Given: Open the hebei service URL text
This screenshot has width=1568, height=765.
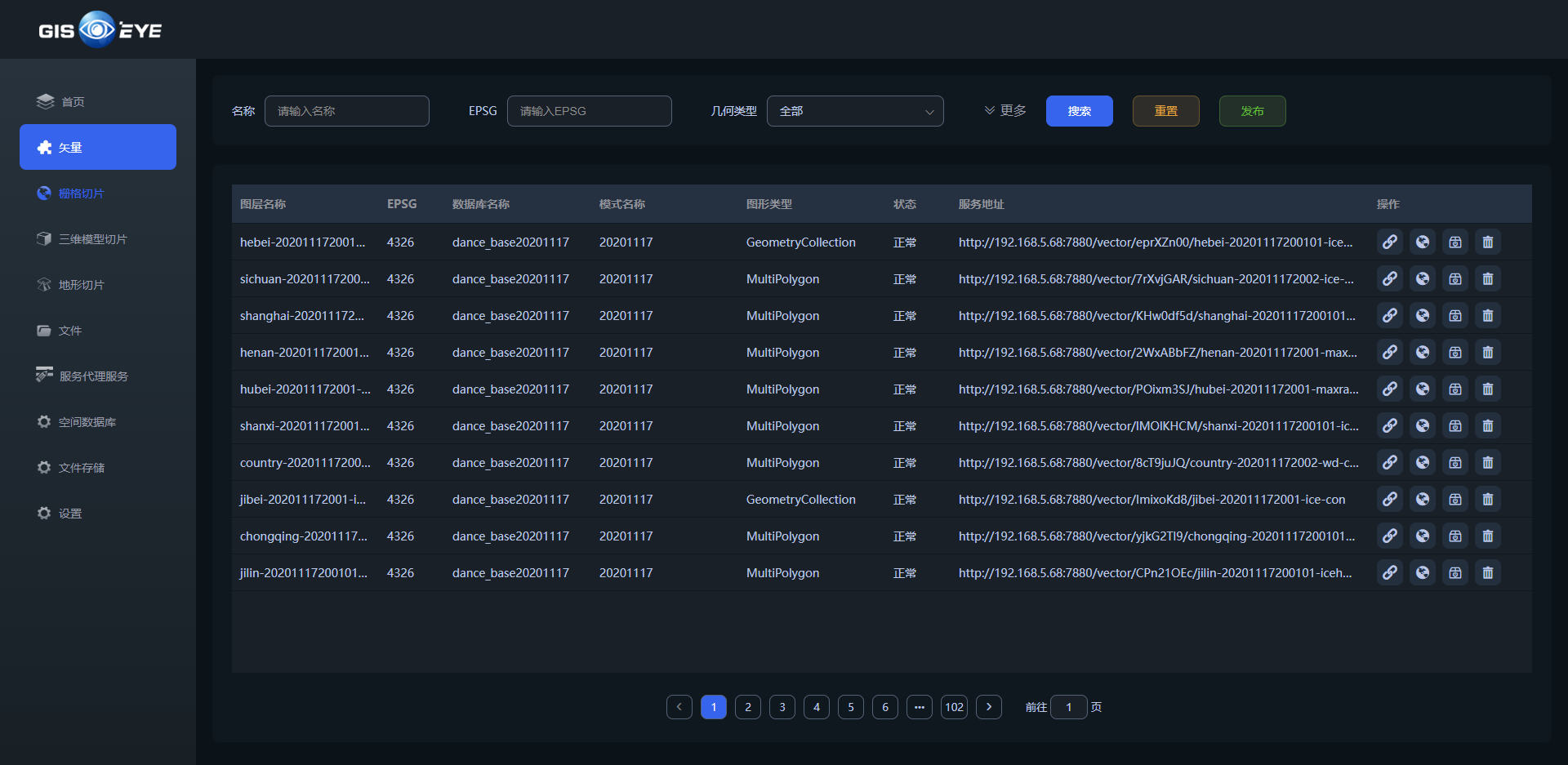Looking at the screenshot, I should [x=1156, y=242].
